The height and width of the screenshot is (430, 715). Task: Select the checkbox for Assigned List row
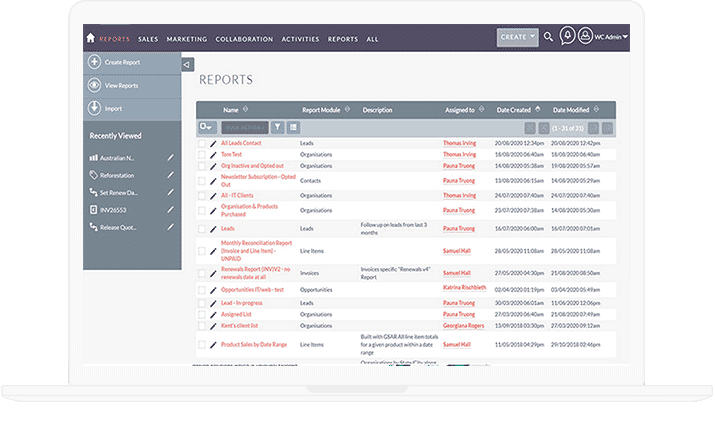click(201, 314)
